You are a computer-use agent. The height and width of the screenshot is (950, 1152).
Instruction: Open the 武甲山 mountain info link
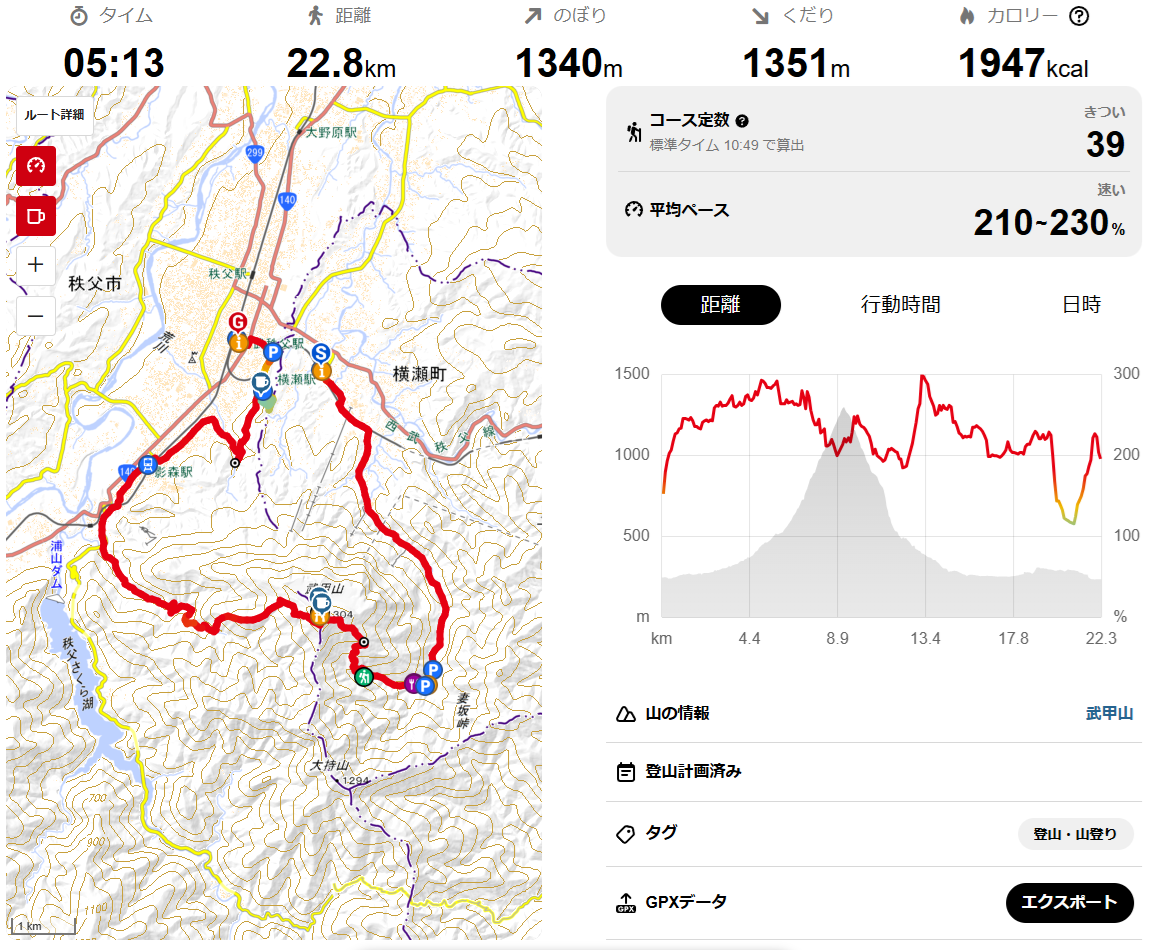1109,713
